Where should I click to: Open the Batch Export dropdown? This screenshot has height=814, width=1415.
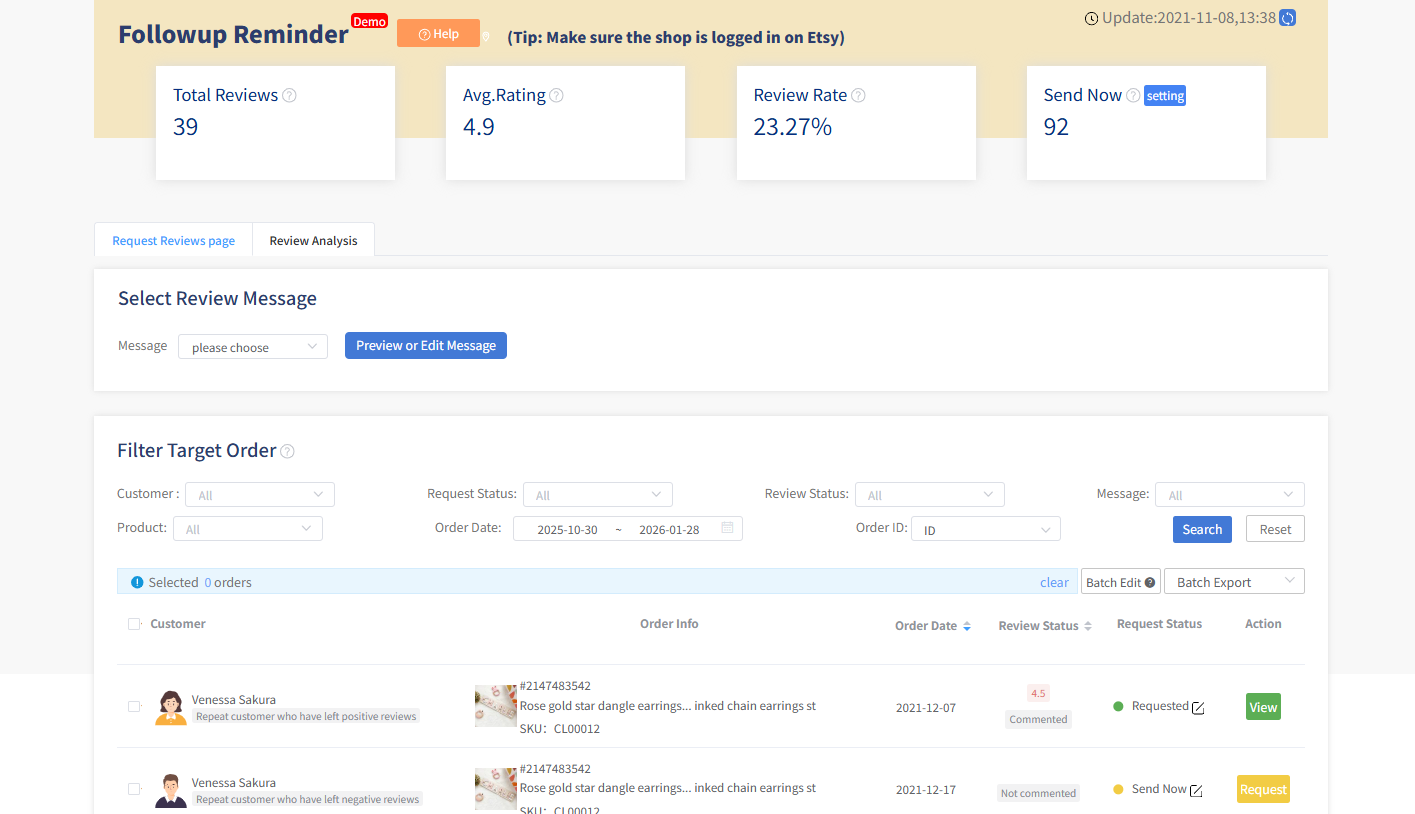pyautogui.click(x=1233, y=581)
